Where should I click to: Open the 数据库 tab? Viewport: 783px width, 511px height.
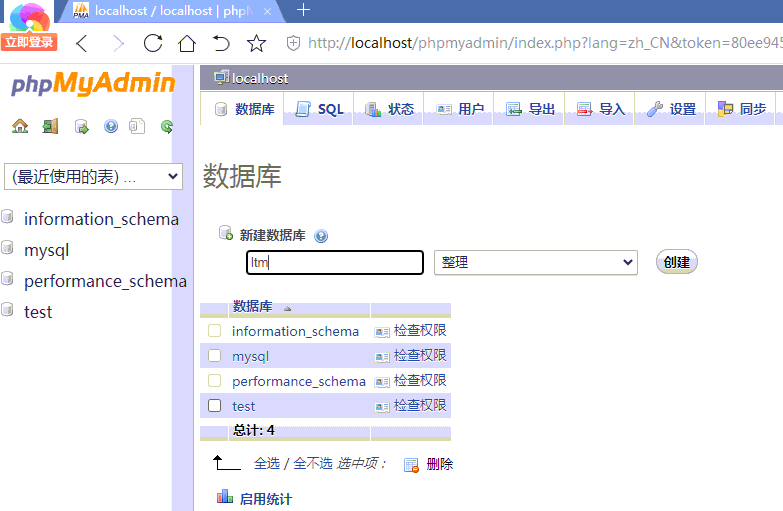[242, 108]
